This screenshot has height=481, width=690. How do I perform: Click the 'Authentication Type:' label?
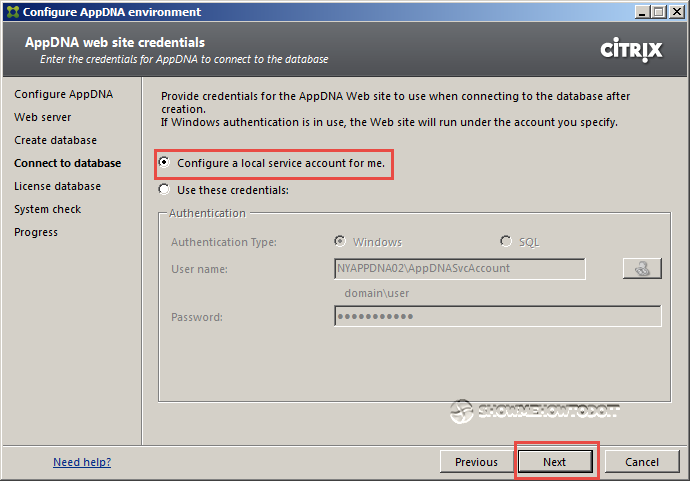[224, 242]
